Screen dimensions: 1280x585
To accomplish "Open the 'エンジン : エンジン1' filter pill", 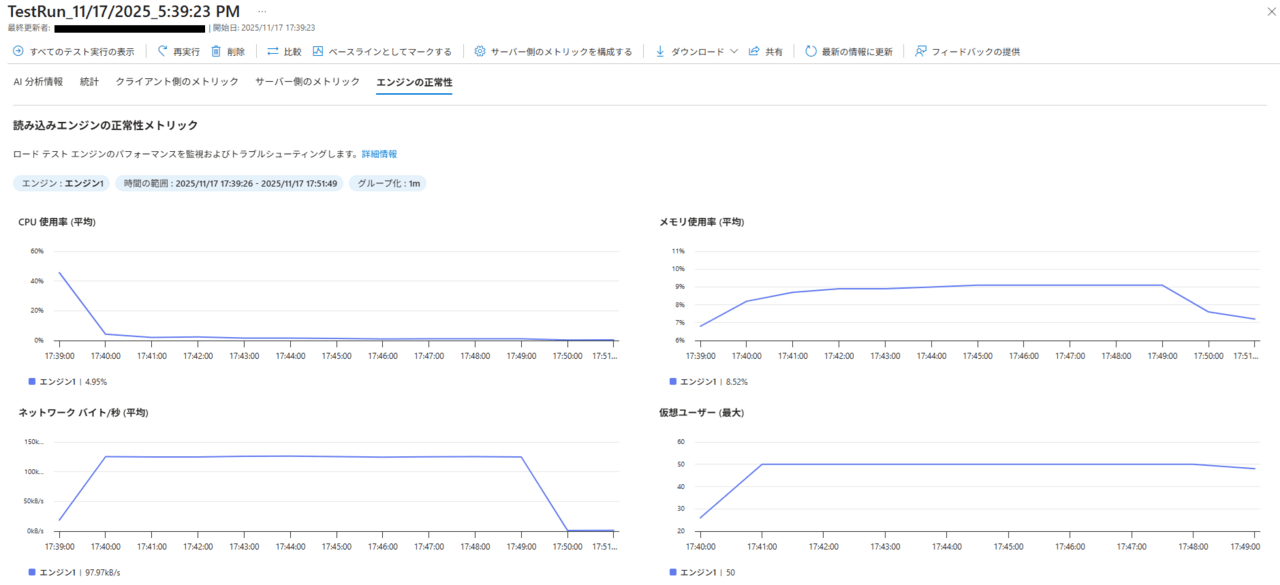I will tap(62, 184).
